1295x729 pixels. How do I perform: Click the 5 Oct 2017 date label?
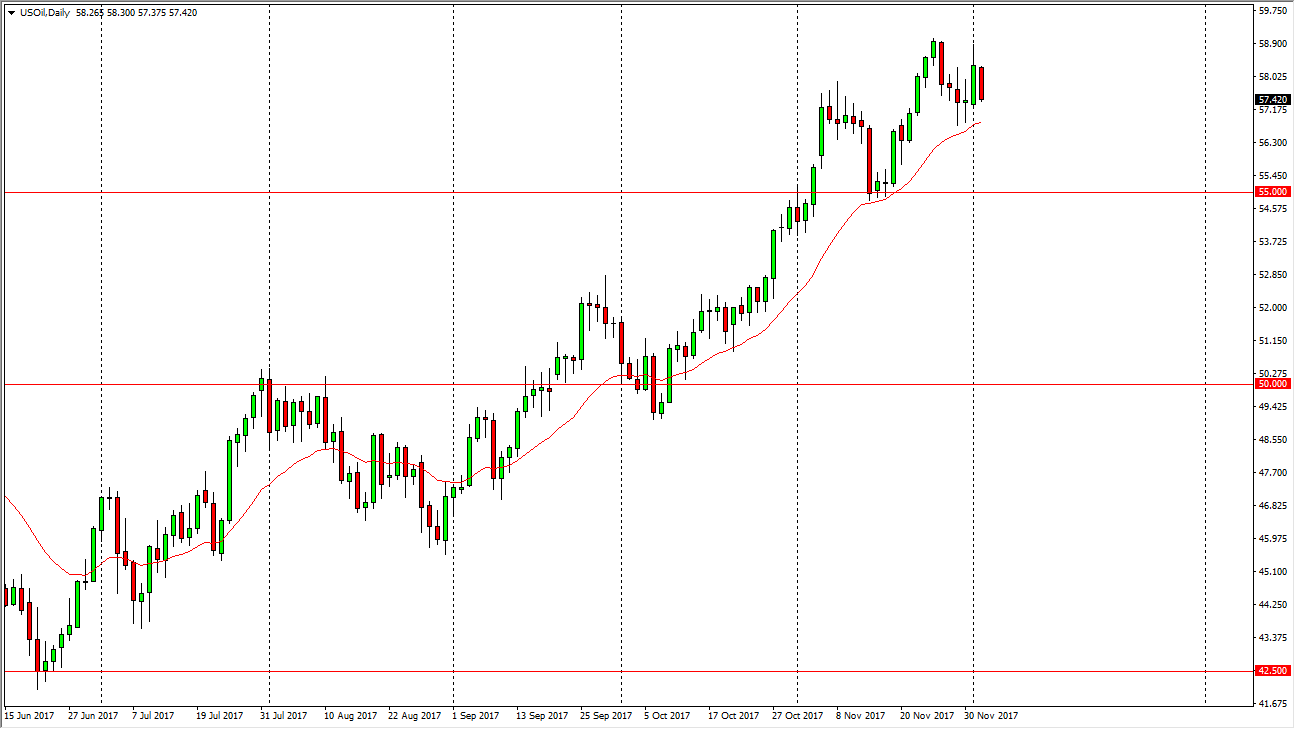667,716
